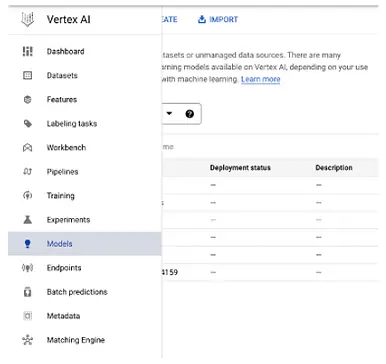Click the Dashboard icon in sidebar
The width and height of the screenshot is (386, 364).
pos(28,51)
